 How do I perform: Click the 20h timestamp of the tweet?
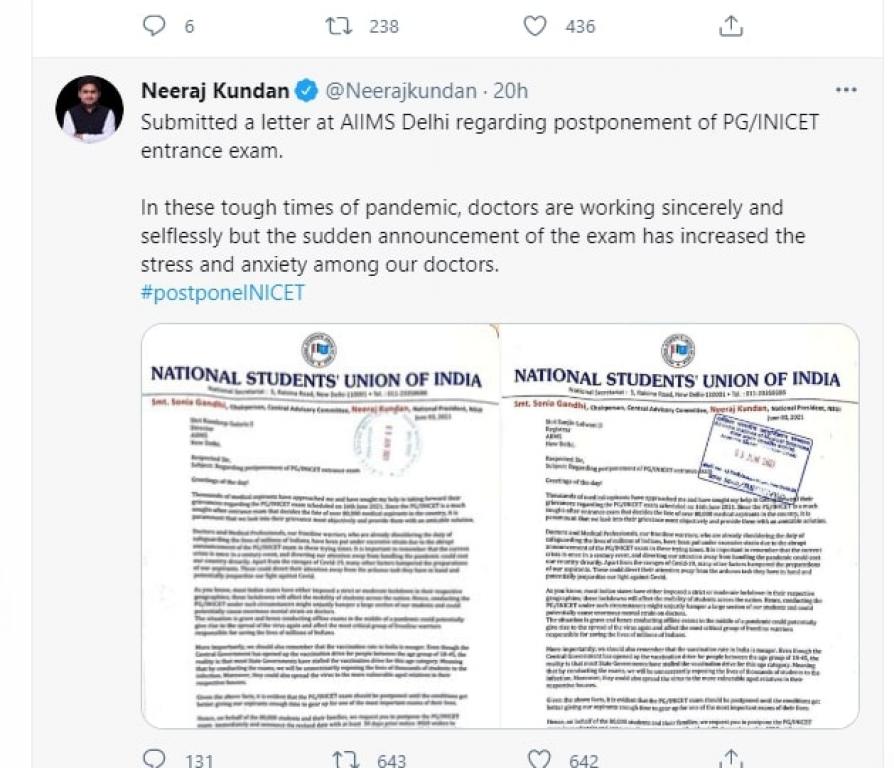click(510, 91)
